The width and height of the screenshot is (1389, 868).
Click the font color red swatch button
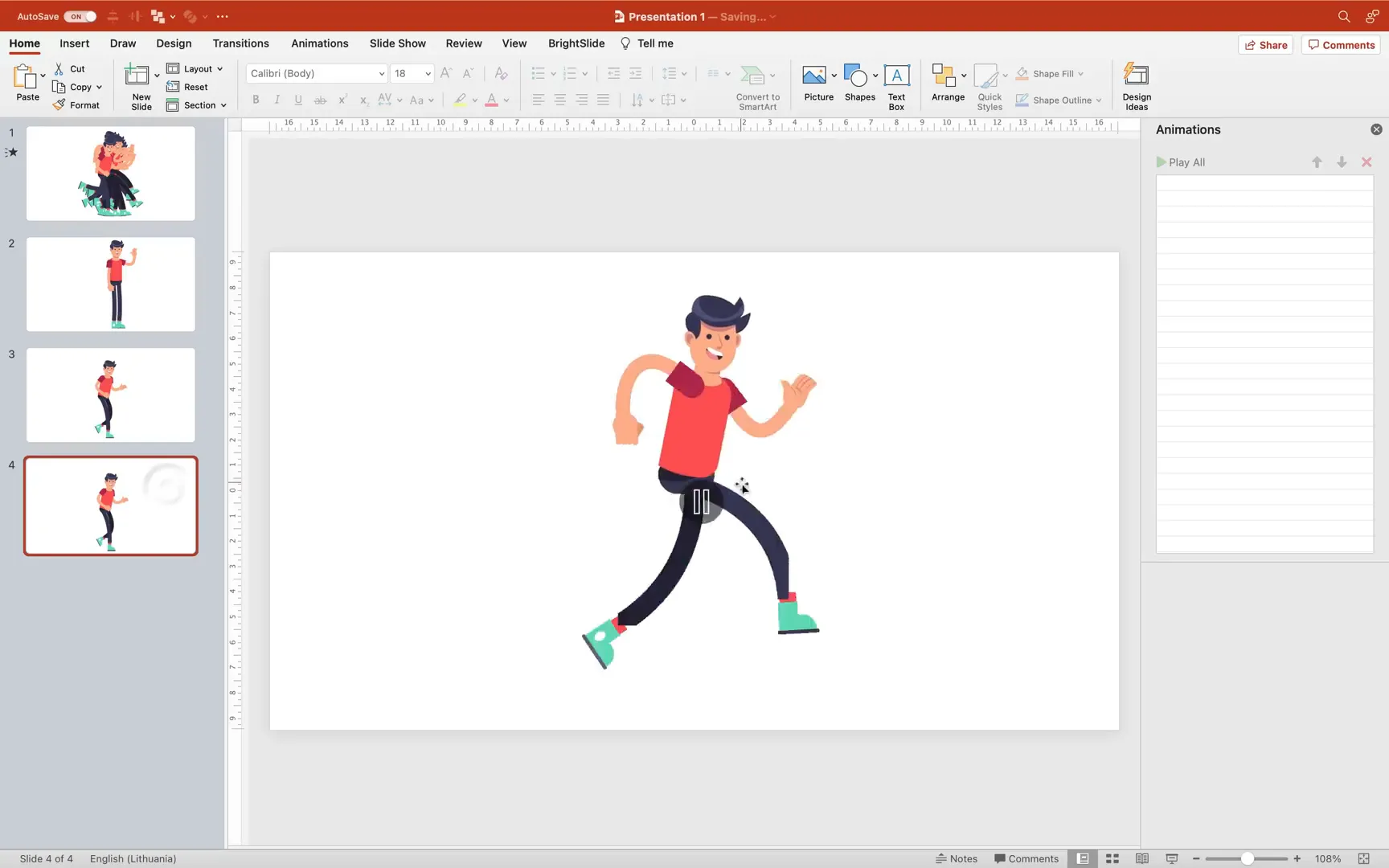[491, 100]
